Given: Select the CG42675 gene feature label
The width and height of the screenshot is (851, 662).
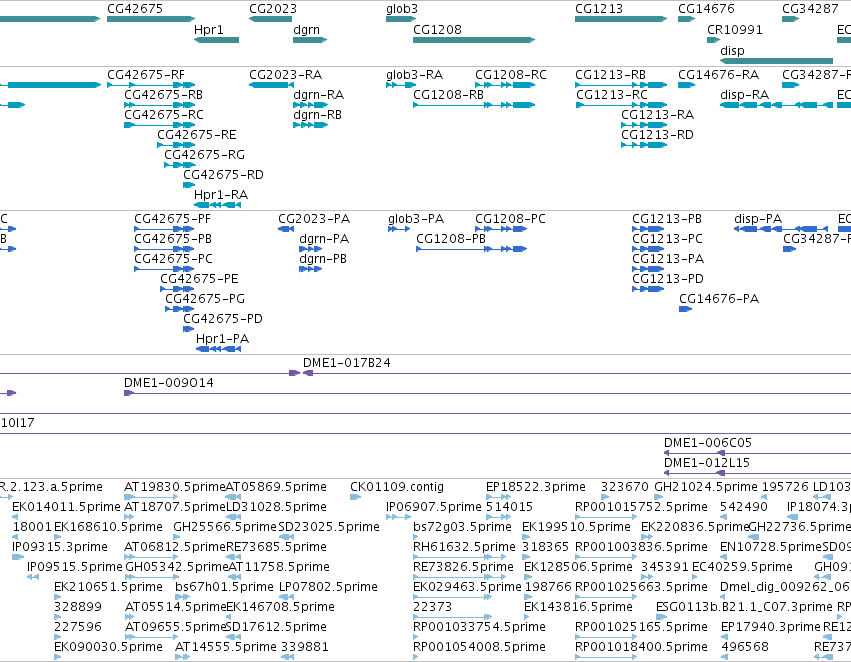Looking at the screenshot, I should coord(135,9).
